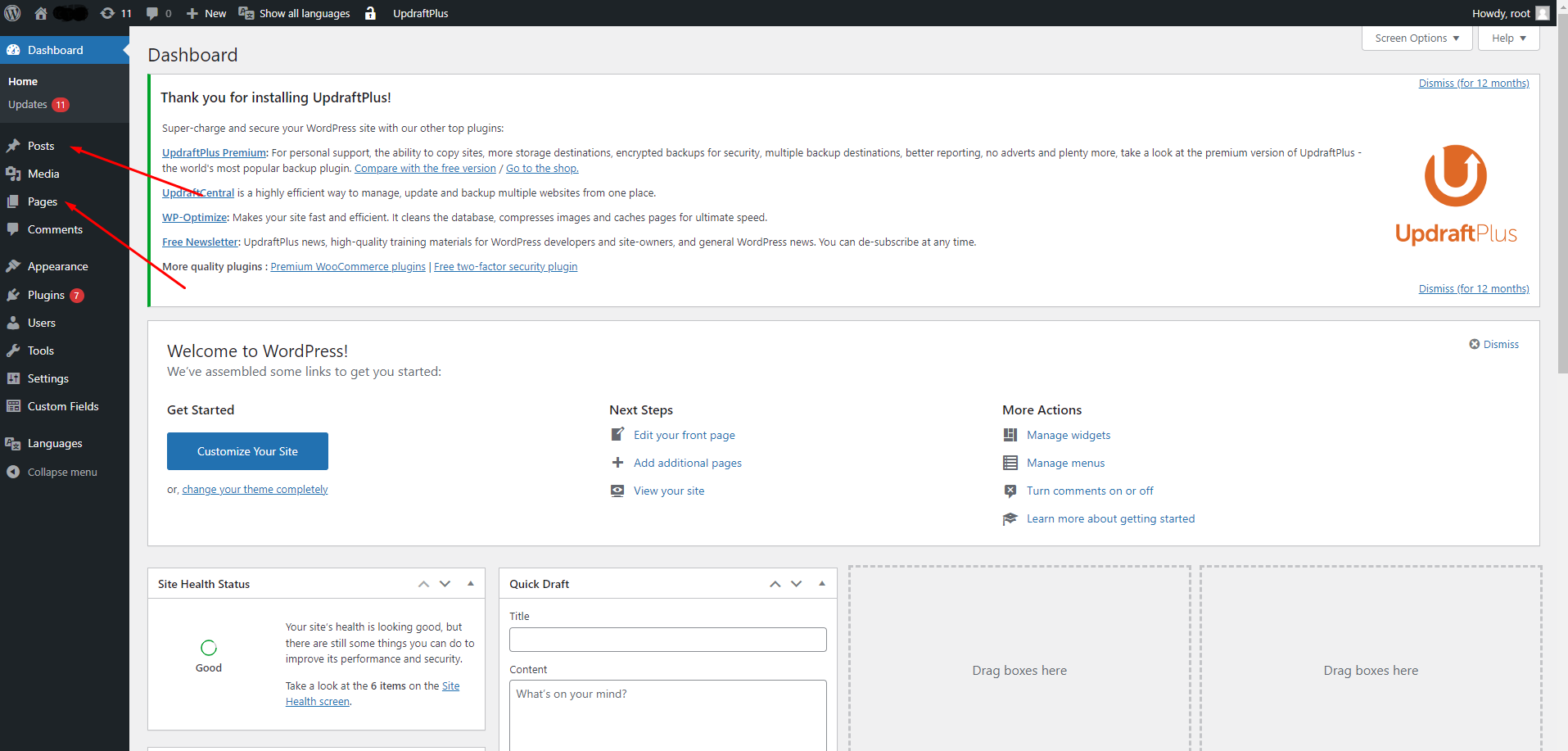Screen dimensions: 1568x751
Task: Open Show all languages menu
Action: coord(294,13)
